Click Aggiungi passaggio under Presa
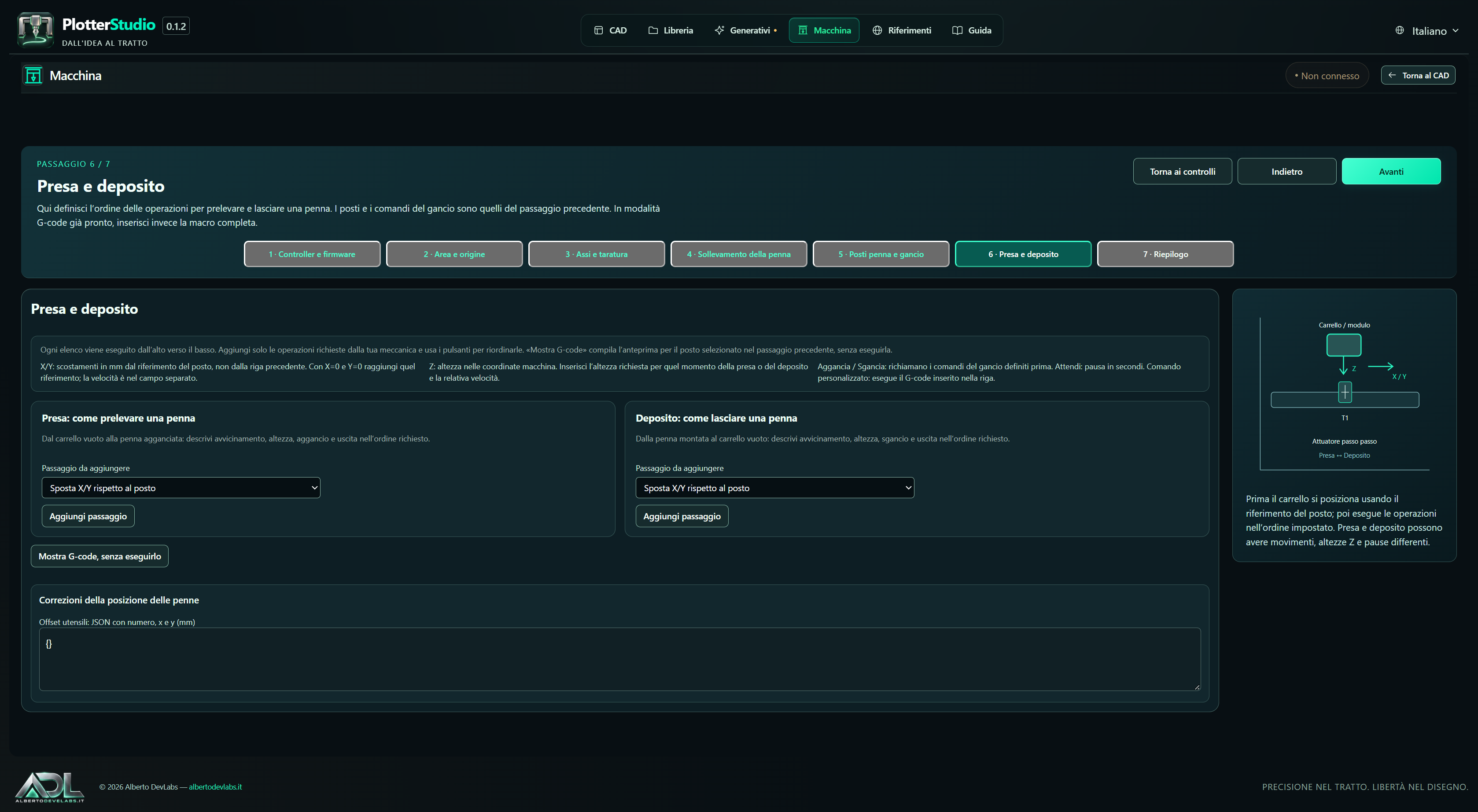Viewport: 1478px width, 812px height. coord(88,516)
